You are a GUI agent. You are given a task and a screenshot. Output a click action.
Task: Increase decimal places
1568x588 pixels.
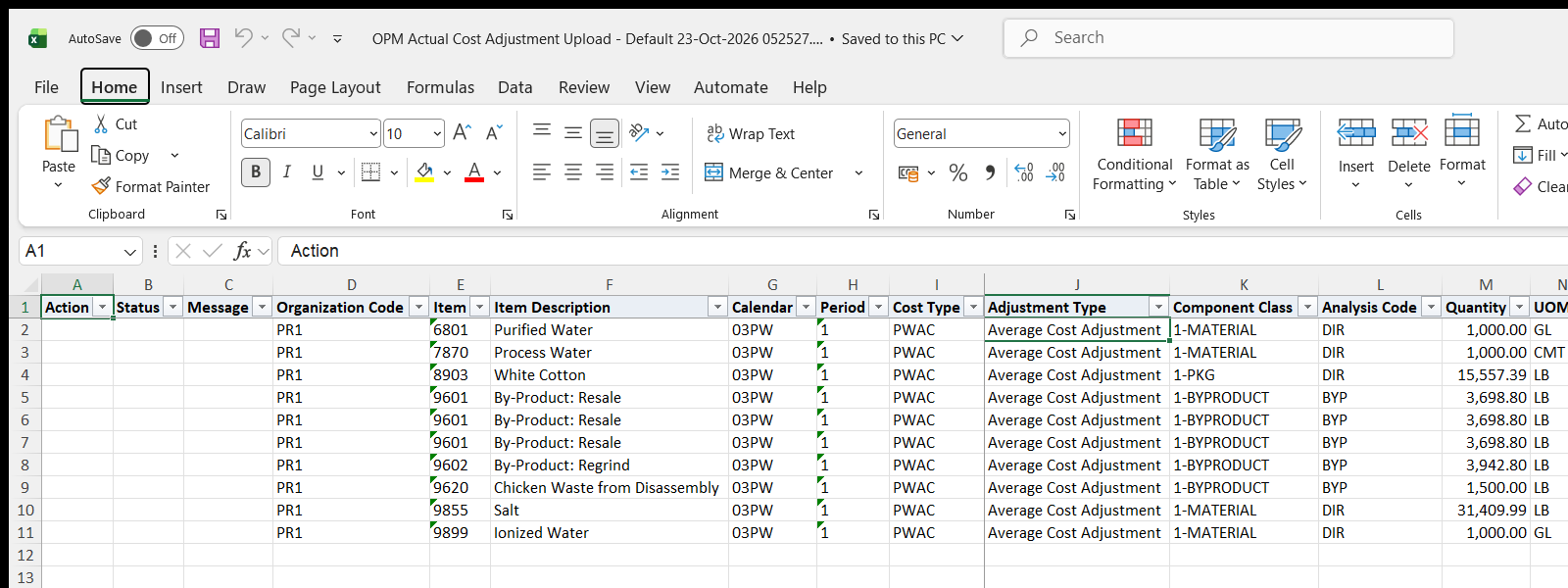1024,173
